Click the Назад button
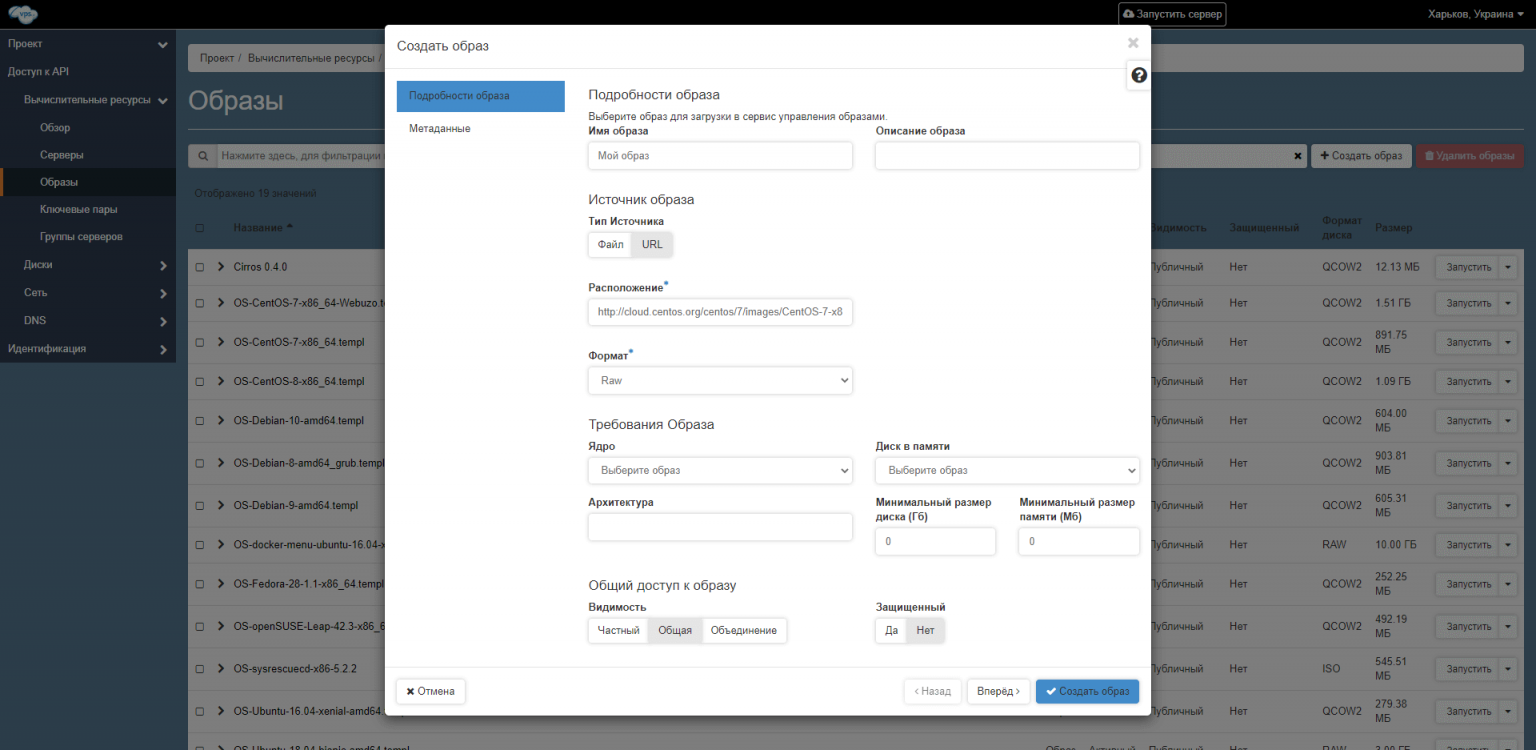The width and height of the screenshot is (1536, 750). coord(933,691)
